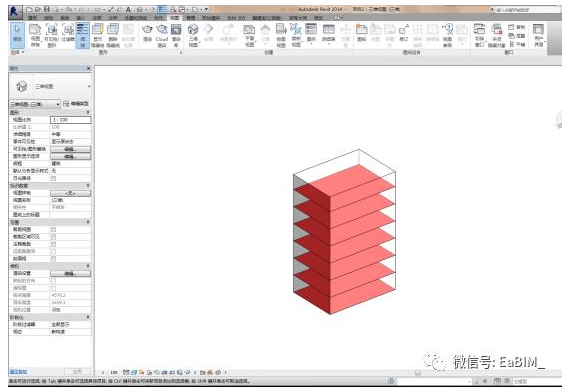Open the Visibility/Graphics tool in ribbon
570x391 pixels.
coord(51,35)
